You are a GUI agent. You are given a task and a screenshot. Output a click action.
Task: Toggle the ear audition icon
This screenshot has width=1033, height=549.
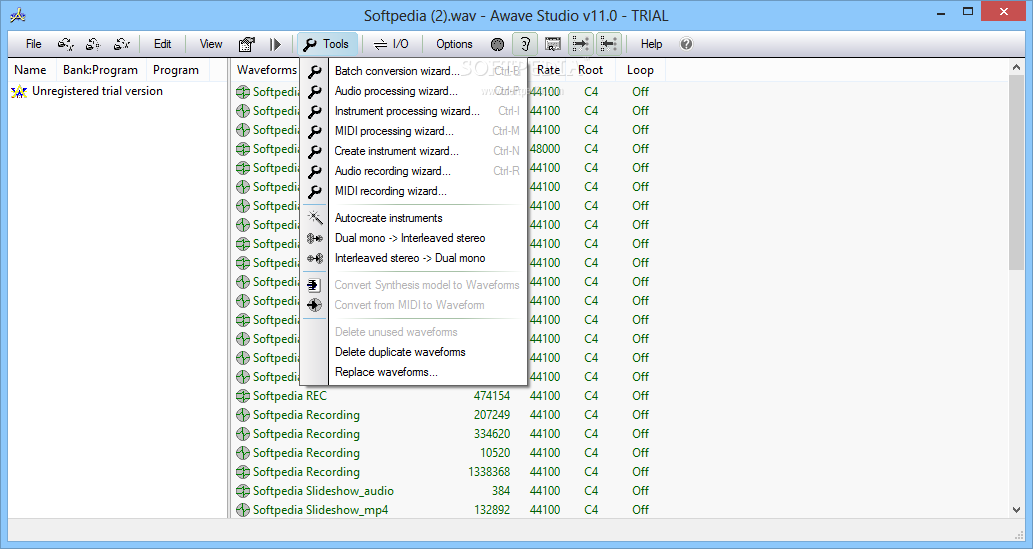(x=525, y=44)
